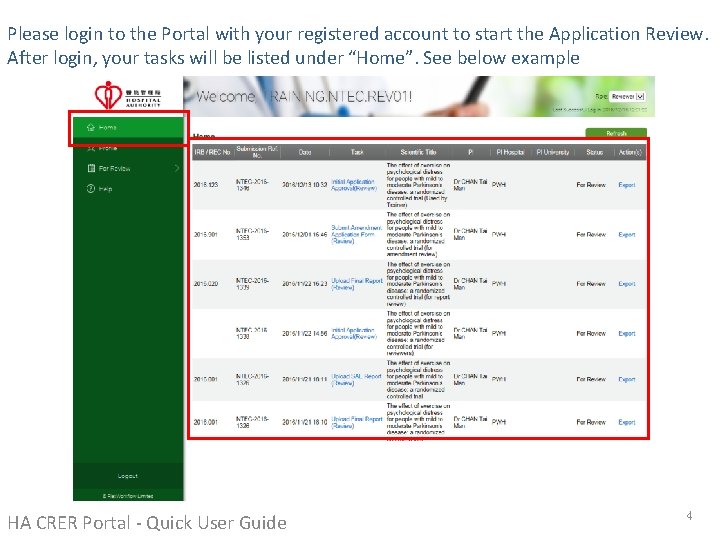720x540 pixels.
Task: Click the HA CRER Portal footer text
Action: point(147,523)
